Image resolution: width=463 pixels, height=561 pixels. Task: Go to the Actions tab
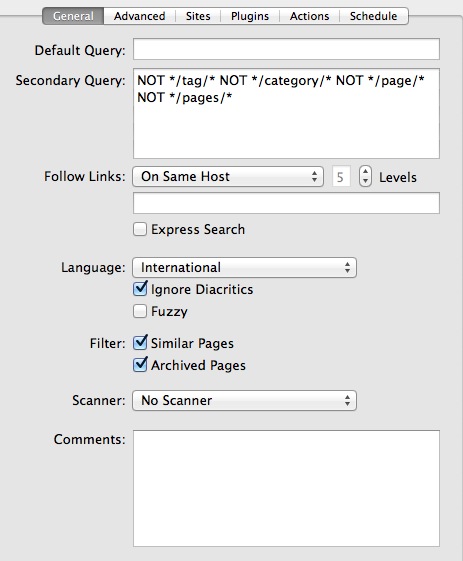coord(309,16)
